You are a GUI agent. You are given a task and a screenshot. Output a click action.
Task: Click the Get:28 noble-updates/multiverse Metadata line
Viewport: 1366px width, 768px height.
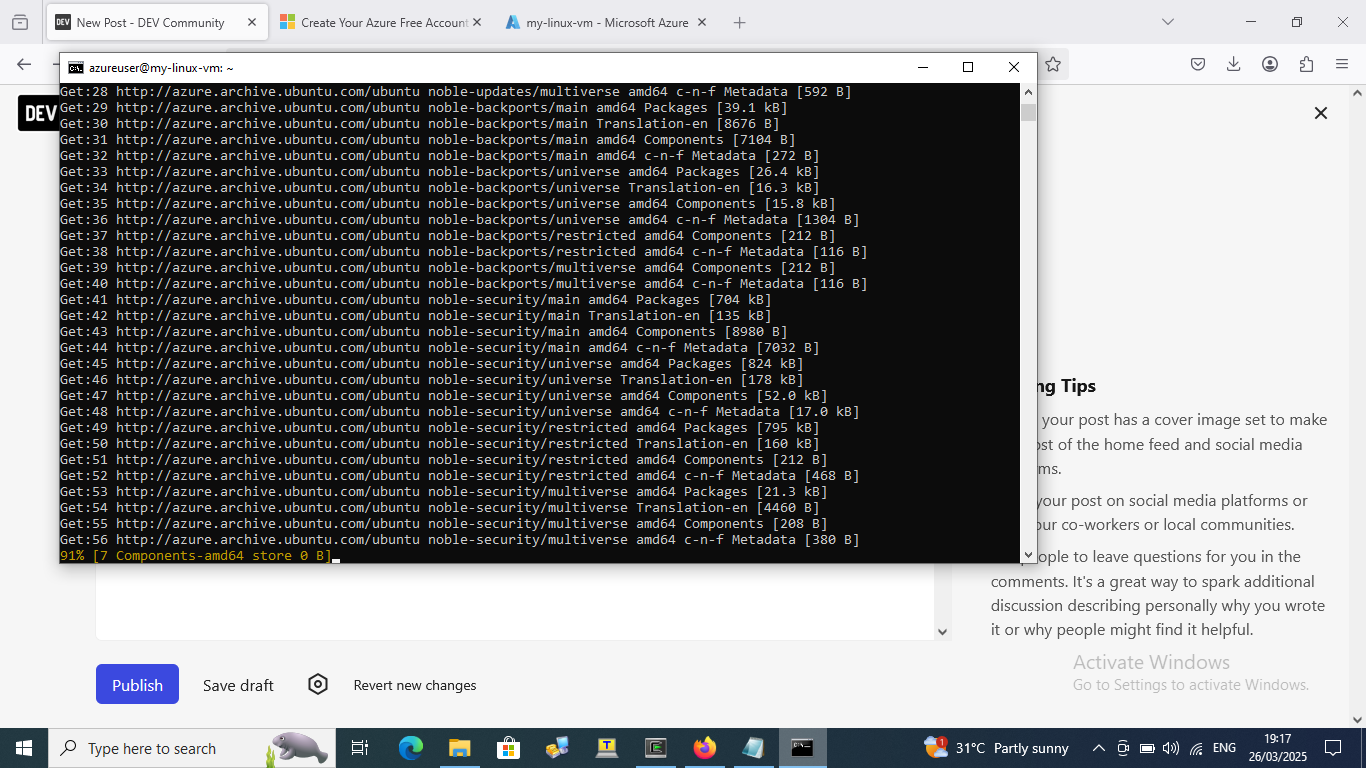(x=455, y=91)
